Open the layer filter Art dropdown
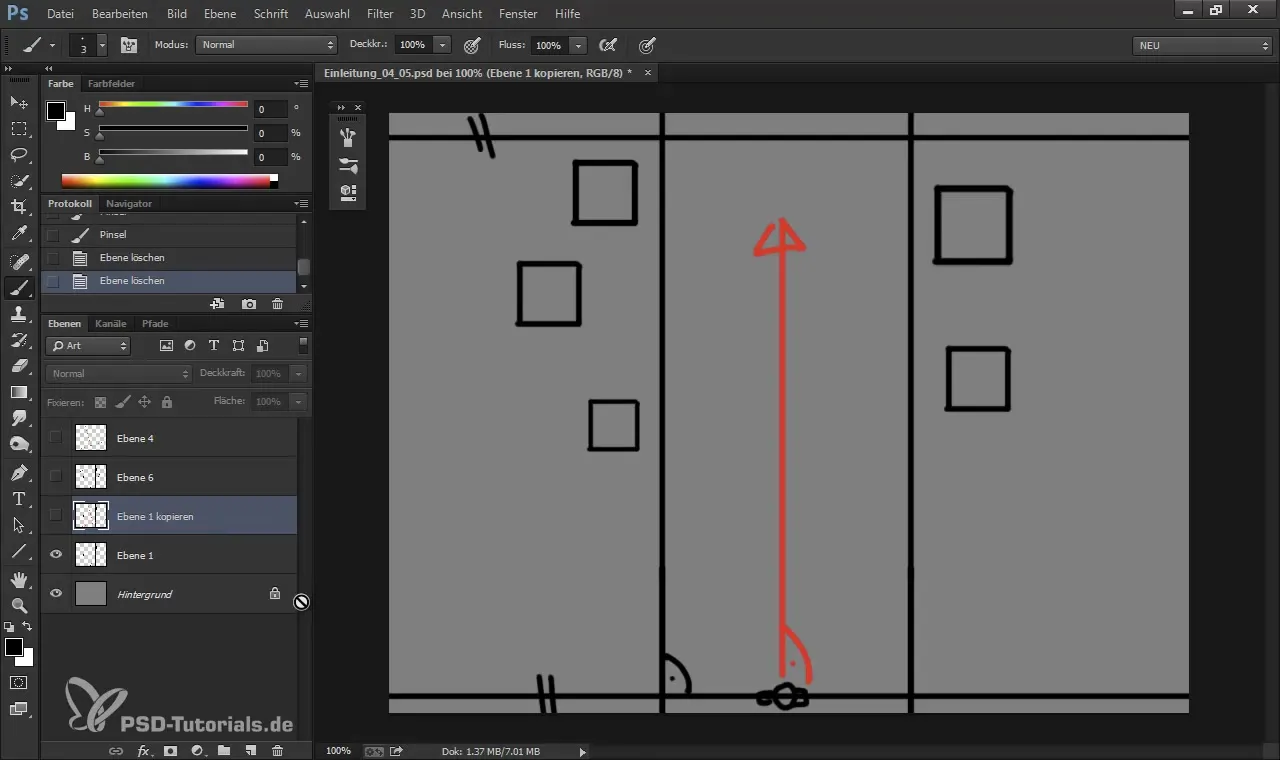 click(88, 345)
